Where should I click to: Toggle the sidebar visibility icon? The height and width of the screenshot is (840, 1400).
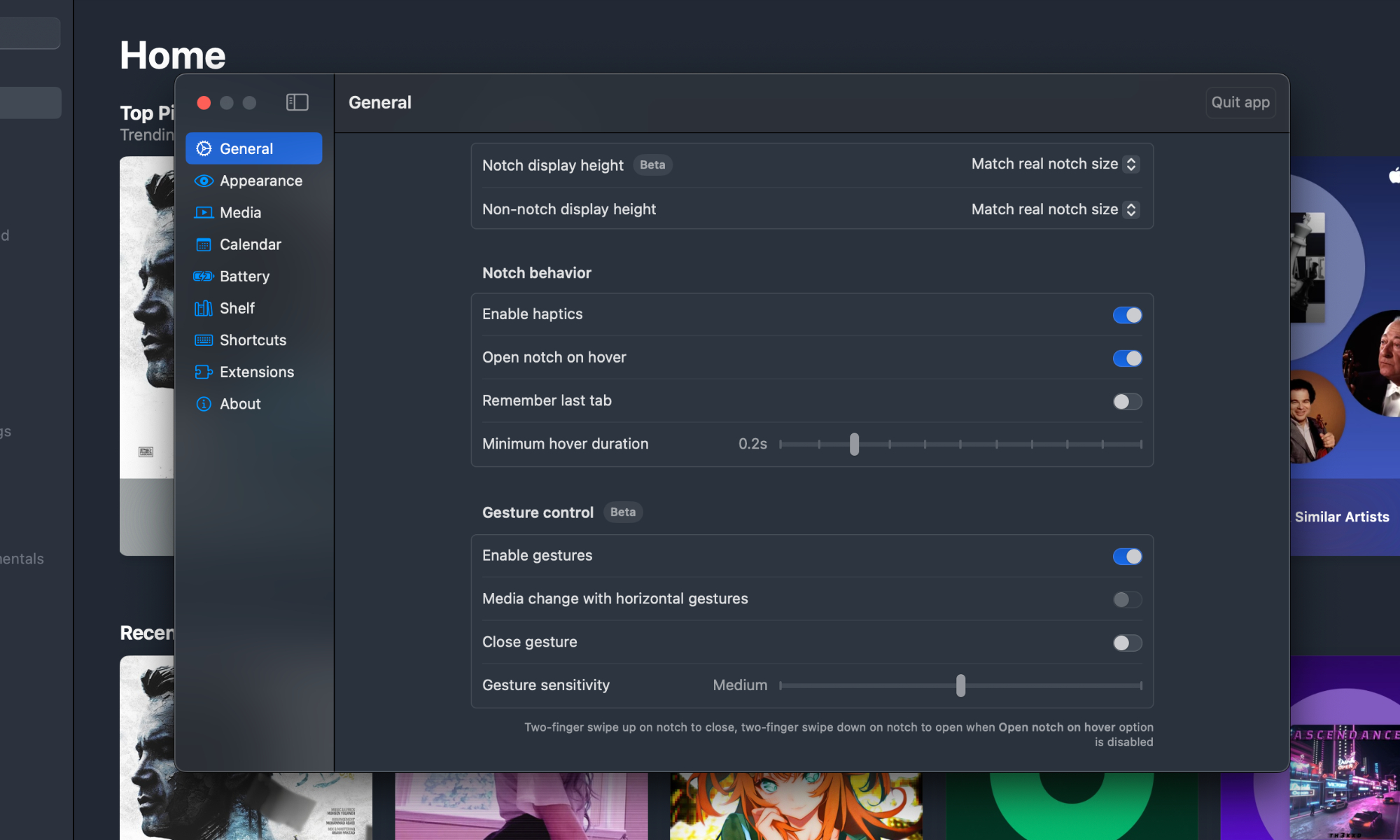(297, 102)
